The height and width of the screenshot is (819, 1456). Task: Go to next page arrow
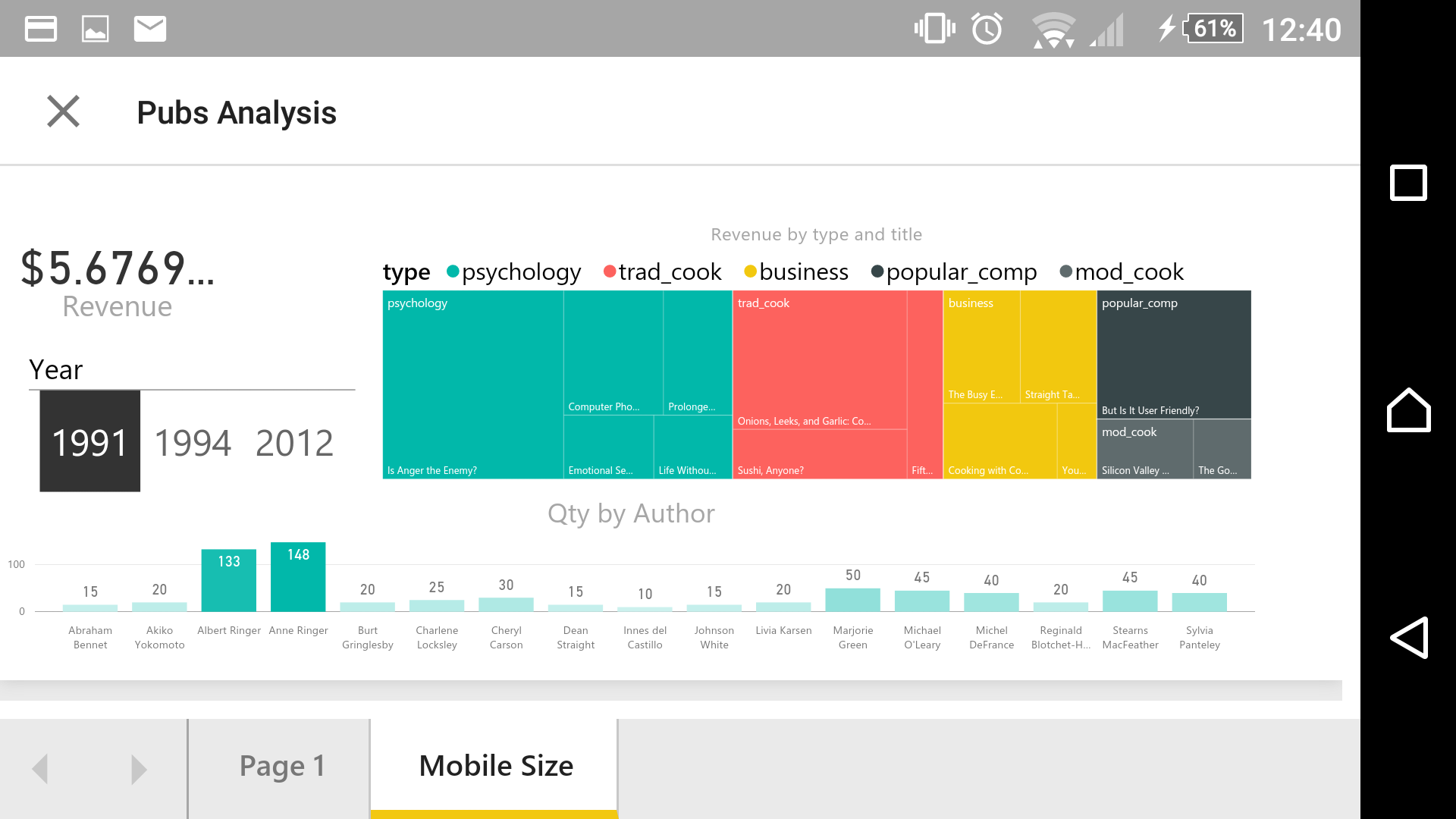tap(139, 768)
